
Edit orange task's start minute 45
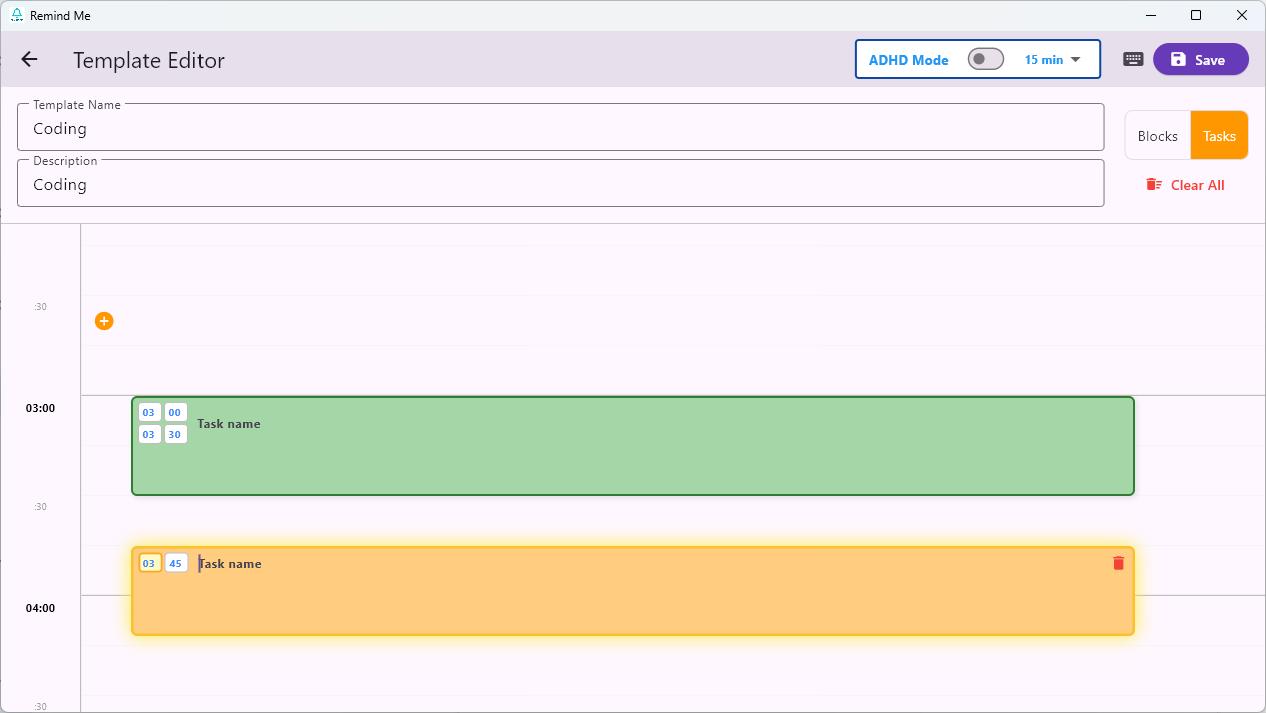click(x=175, y=563)
